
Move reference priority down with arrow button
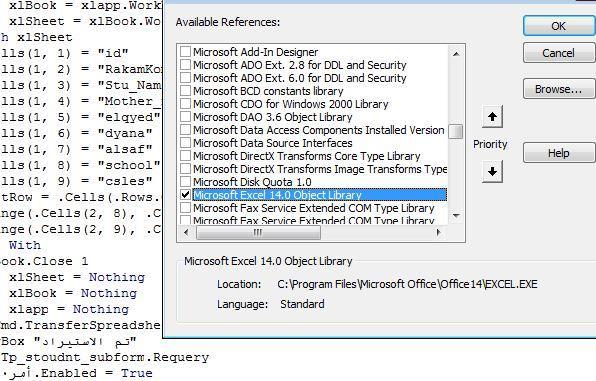tap(492, 171)
